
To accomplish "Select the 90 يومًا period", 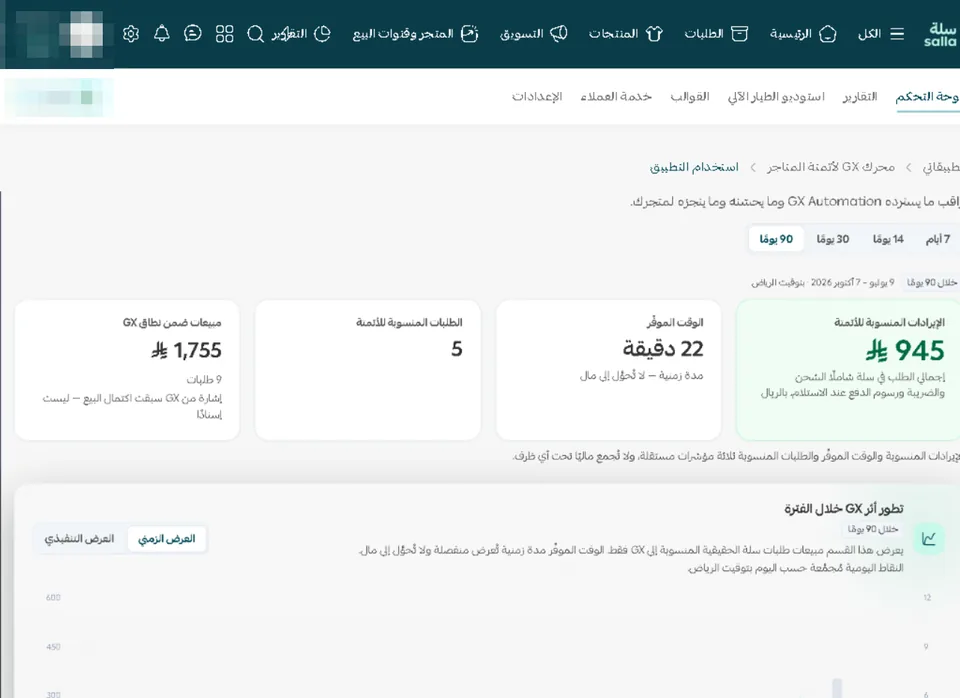I will coord(776,239).
